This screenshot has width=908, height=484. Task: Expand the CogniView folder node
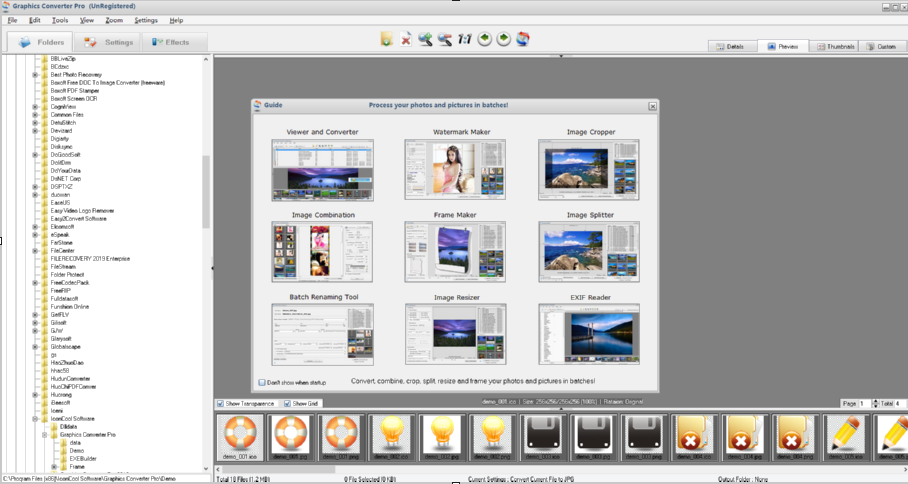point(35,107)
